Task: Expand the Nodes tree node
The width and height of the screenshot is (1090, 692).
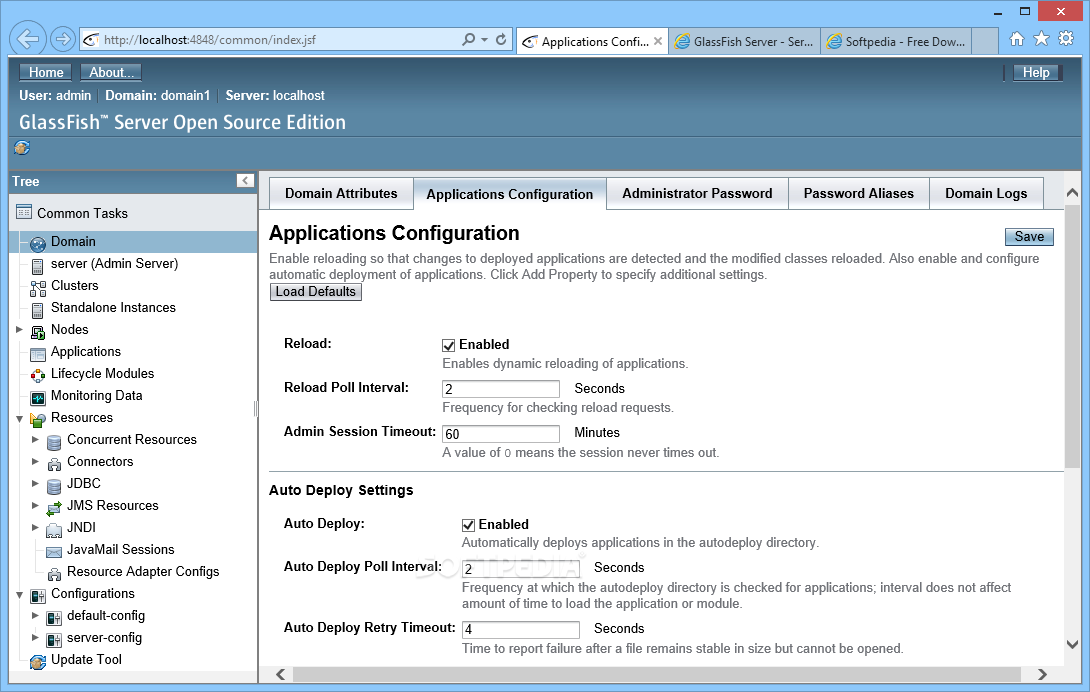Action: coord(20,330)
